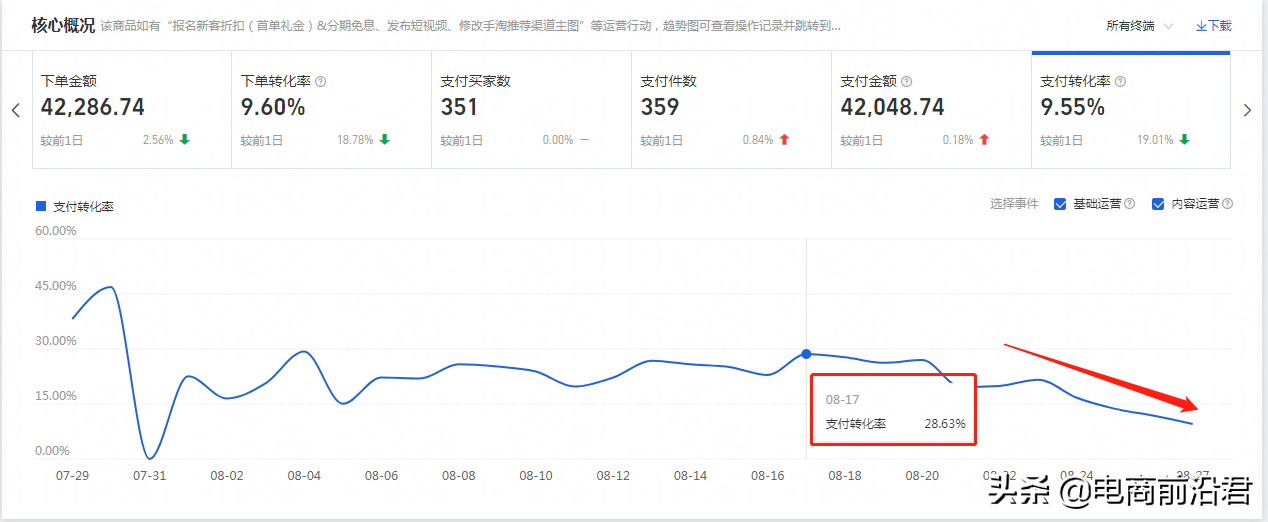Click the green down arrow in 下单金额 card
1268x522 pixels.
(184, 140)
